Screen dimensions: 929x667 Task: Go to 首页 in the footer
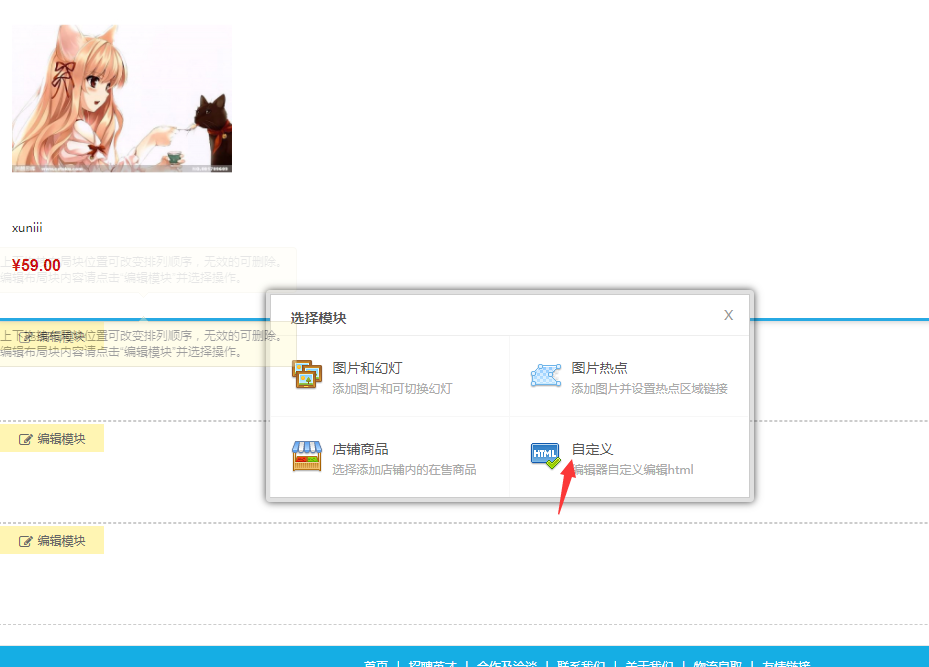376,663
